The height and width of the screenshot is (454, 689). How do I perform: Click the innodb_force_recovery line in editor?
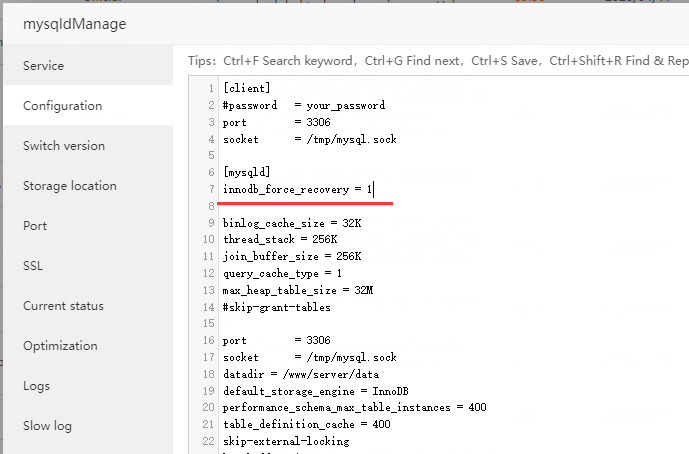coord(297,189)
